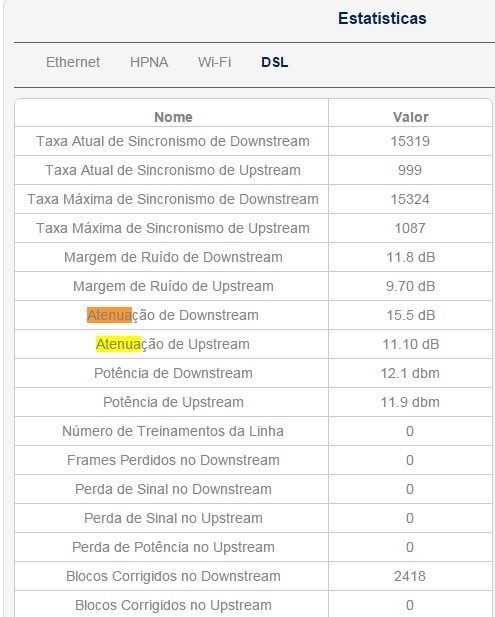Select the highlighted Atenuação de Downstream label

click(x=173, y=315)
